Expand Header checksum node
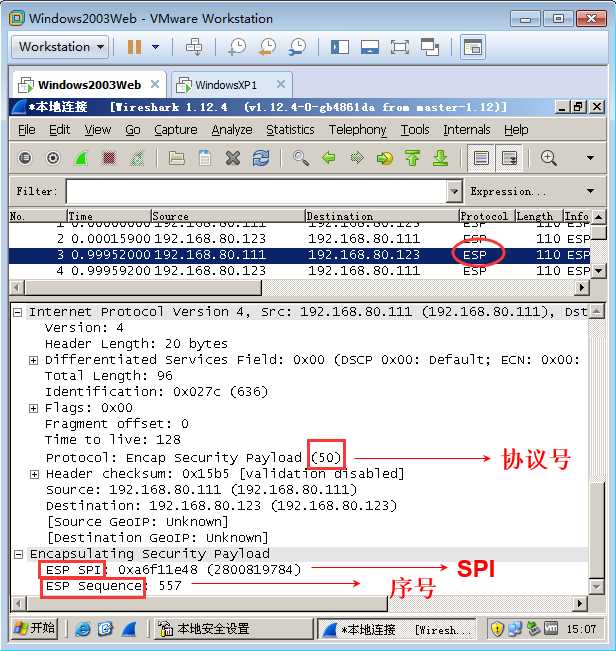This screenshot has height=651, width=616. pyautogui.click(x=34, y=474)
